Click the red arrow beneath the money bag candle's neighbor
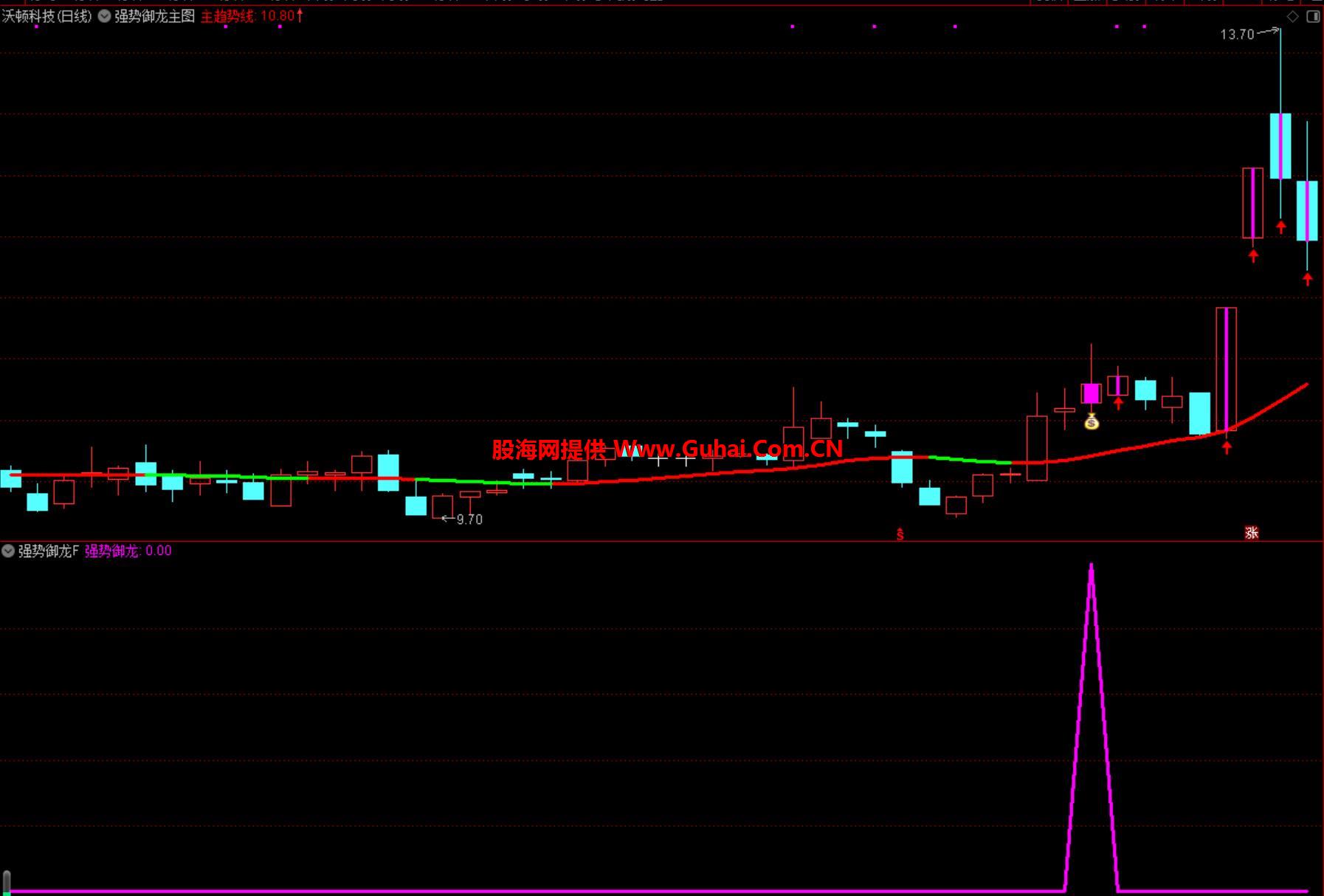1324x896 pixels. click(x=1119, y=403)
